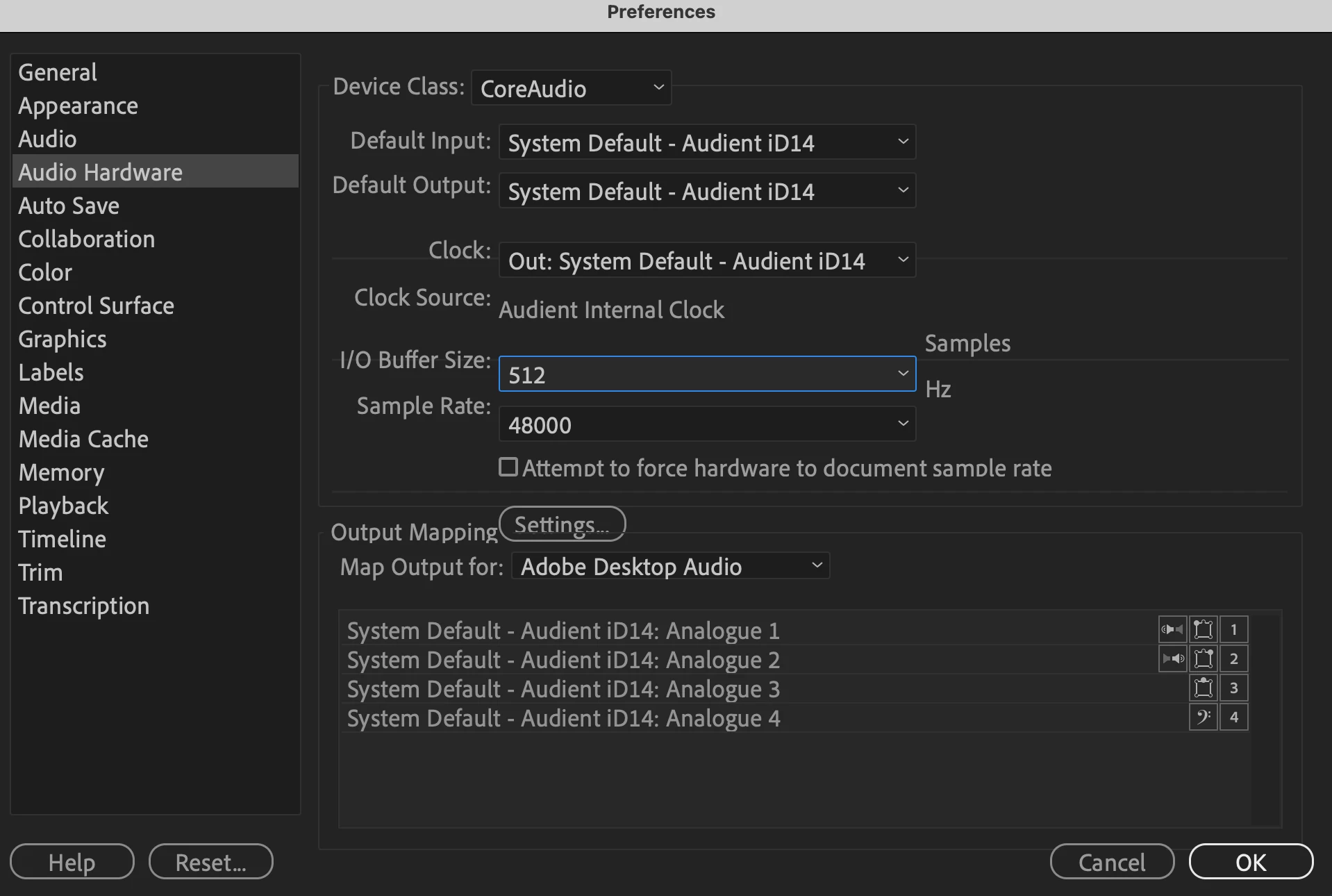The width and height of the screenshot is (1332, 896).
Task: Click the center surround channel icon on Analogue 3
Action: point(1203,688)
